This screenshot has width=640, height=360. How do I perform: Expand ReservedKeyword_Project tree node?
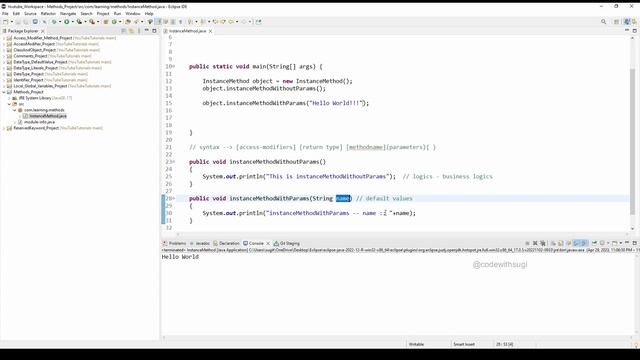[x=4, y=128]
